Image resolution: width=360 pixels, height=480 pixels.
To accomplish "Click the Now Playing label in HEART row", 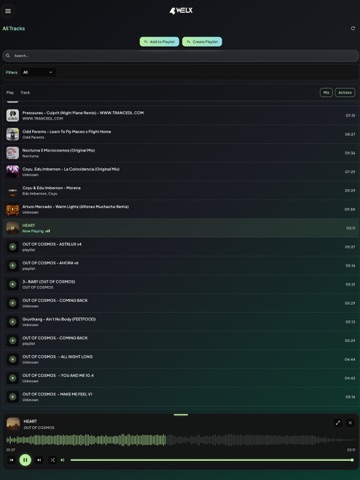I will point(33,231).
